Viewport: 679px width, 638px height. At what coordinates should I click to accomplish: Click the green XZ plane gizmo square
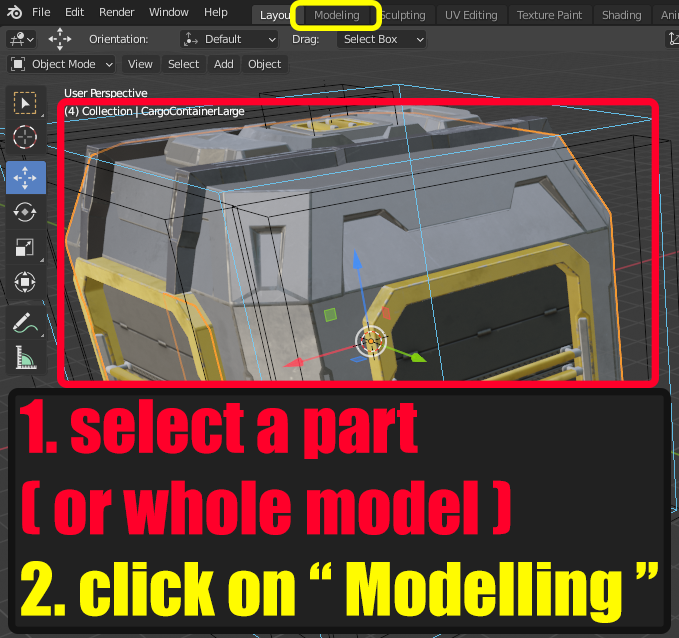(330, 314)
